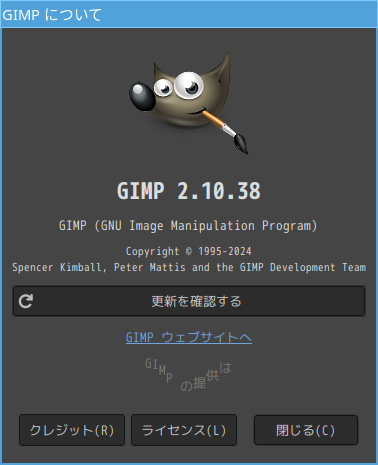Click the Copyright © 1995-2024 line

coord(189,251)
